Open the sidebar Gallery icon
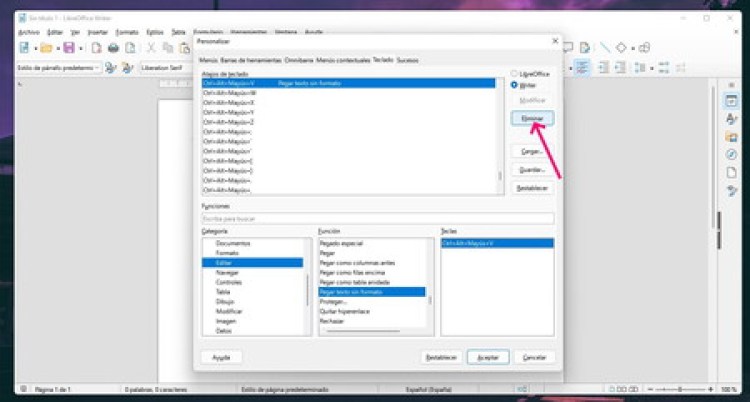The height and width of the screenshot is (402, 750). [x=731, y=137]
